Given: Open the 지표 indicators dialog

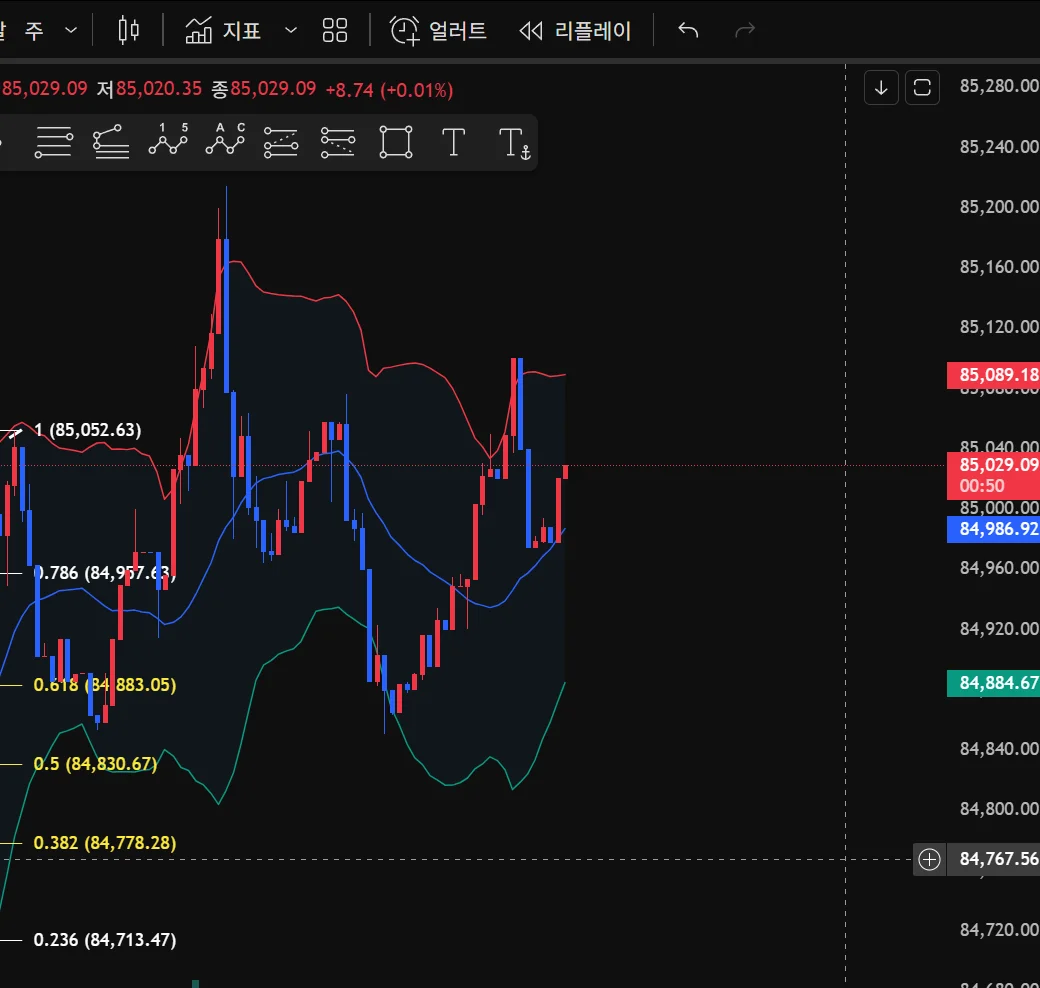Looking at the screenshot, I should pyautogui.click(x=223, y=31).
